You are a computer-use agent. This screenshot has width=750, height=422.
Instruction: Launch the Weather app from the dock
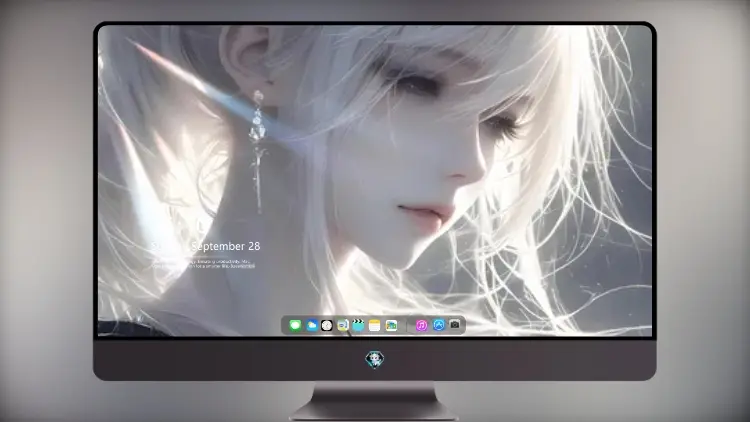(x=311, y=325)
